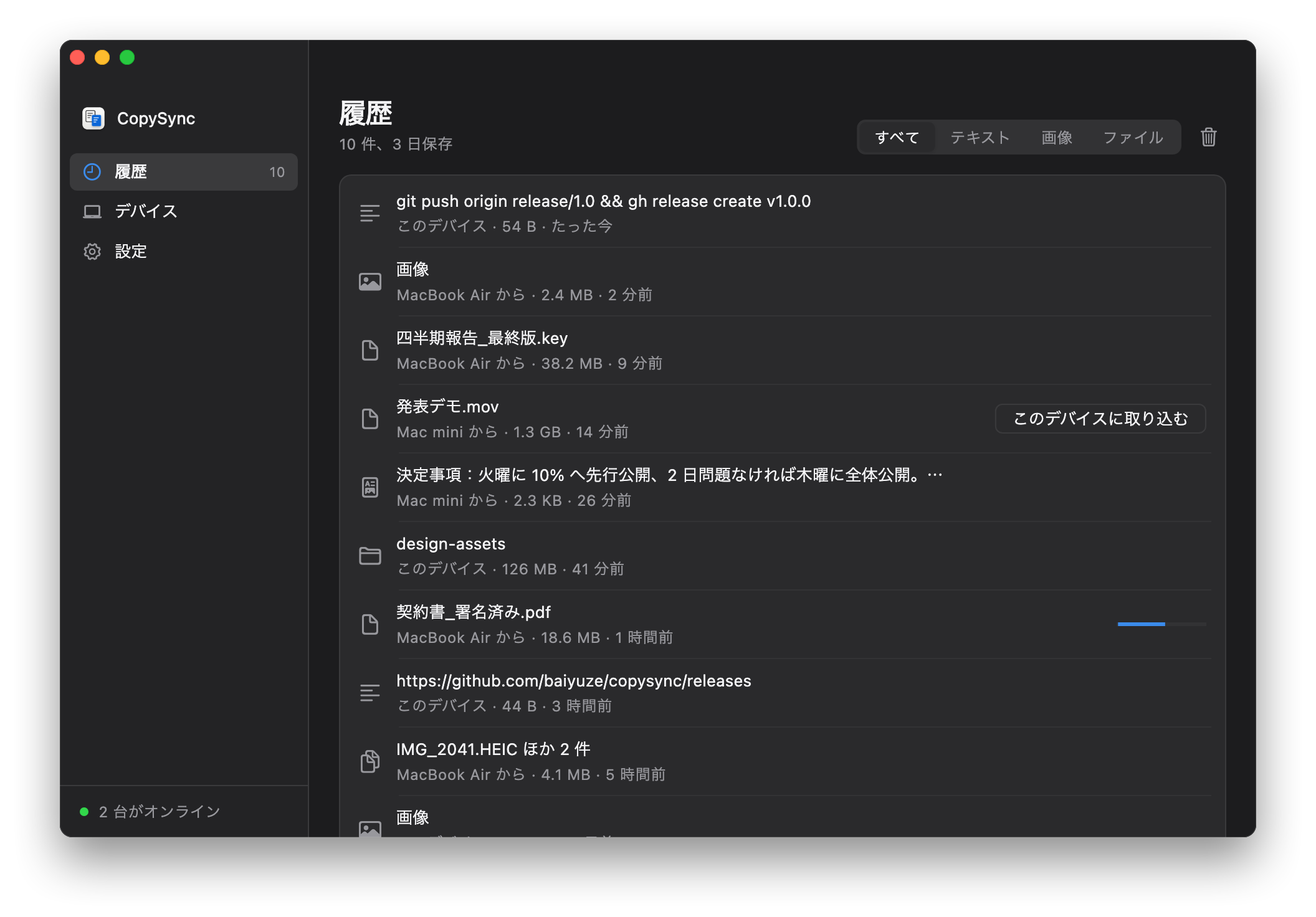This screenshot has height=917, width=1316.
Task: Click the green online status dot
Action: tap(84, 812)
